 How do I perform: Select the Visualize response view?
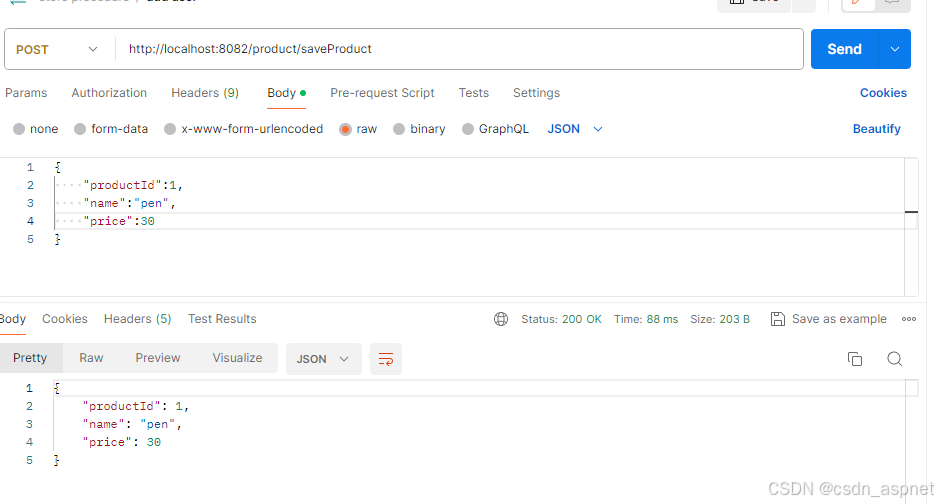(x=237, y=358)
